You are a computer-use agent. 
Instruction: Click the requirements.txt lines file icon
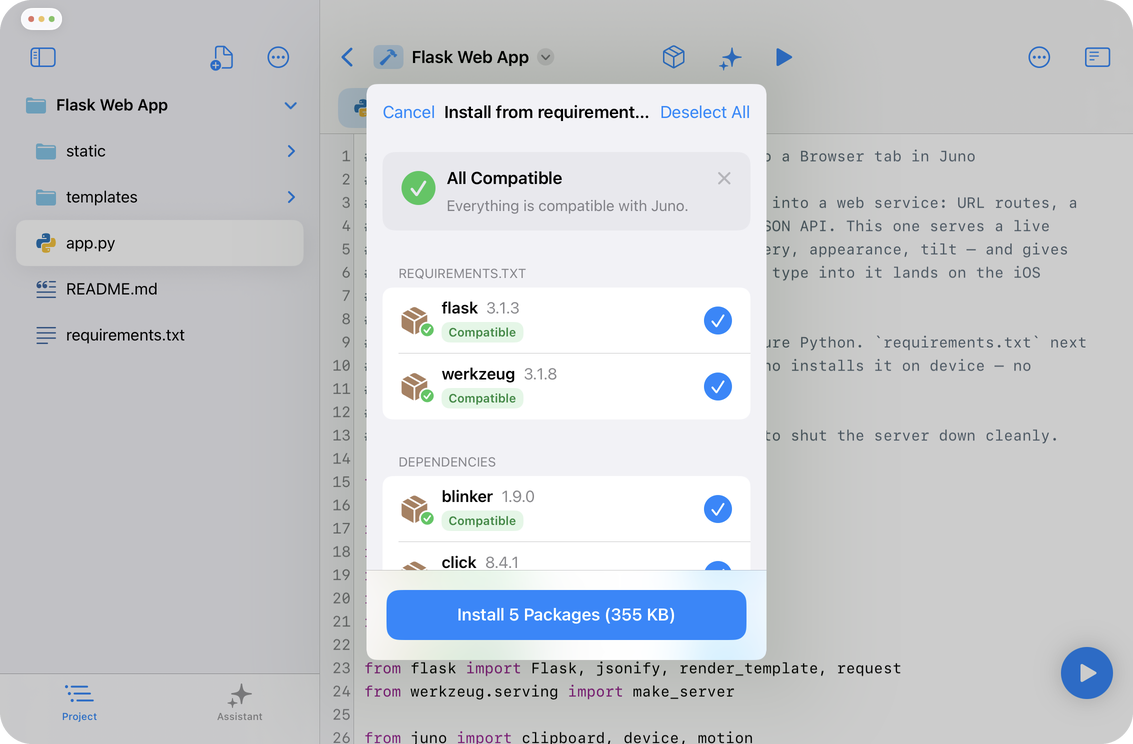[46, 335]
